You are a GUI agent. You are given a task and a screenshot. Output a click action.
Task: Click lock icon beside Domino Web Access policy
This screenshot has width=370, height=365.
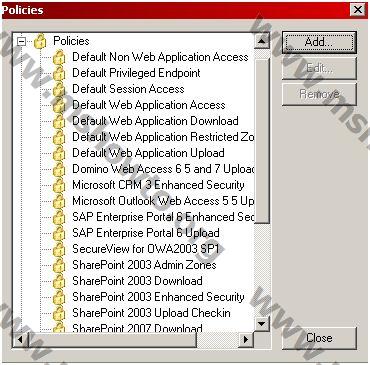[x=59, y=169]
